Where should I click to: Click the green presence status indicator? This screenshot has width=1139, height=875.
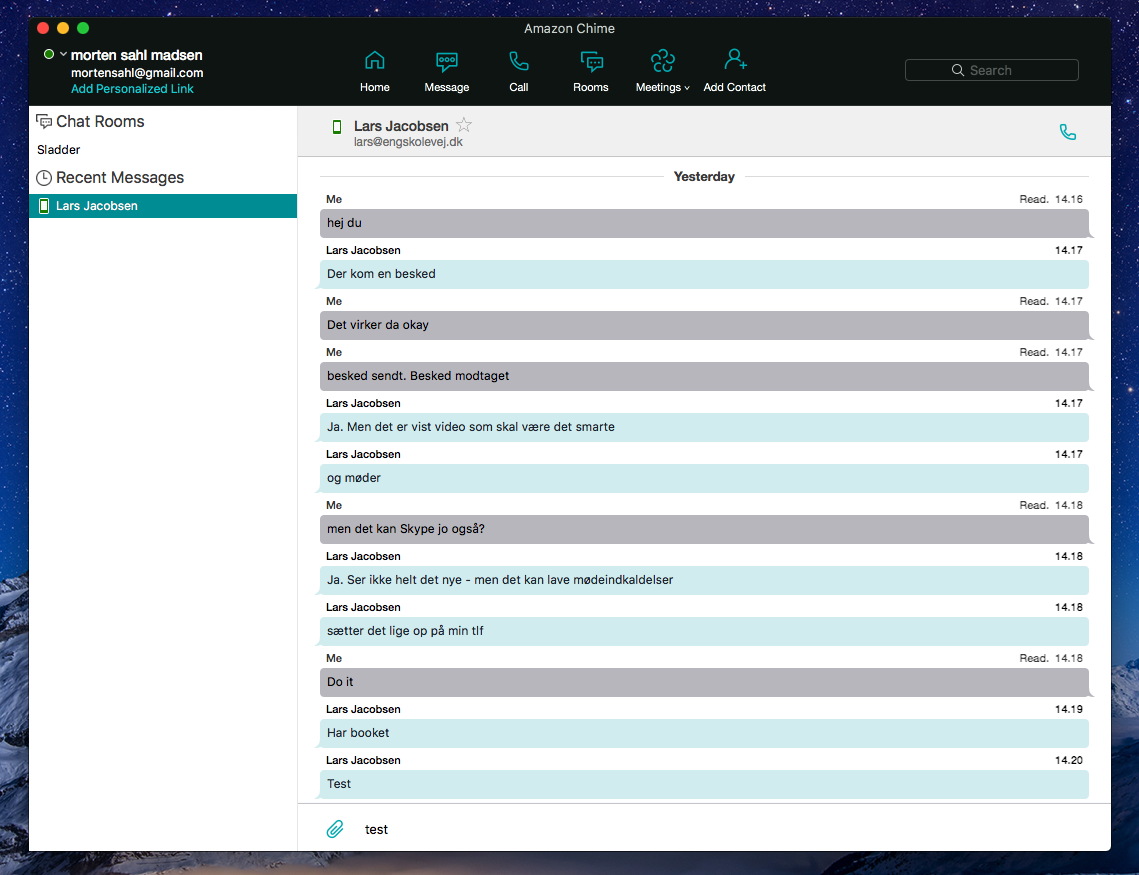pyautogui.click(x=49, y=54)
